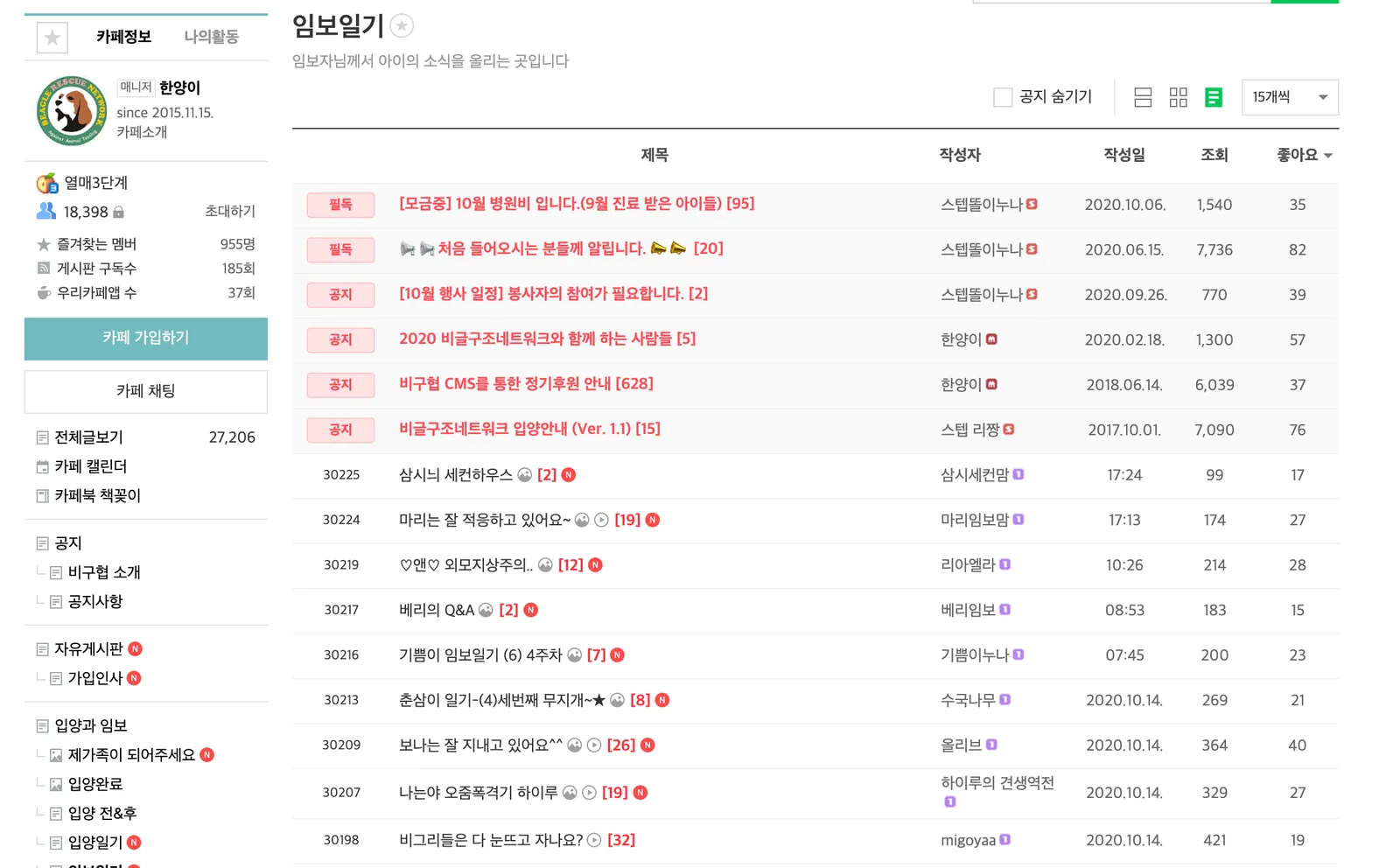Click the members icon beside 18,398
The width and height of the screenshot is (1400, 868).
click(46, 211)
